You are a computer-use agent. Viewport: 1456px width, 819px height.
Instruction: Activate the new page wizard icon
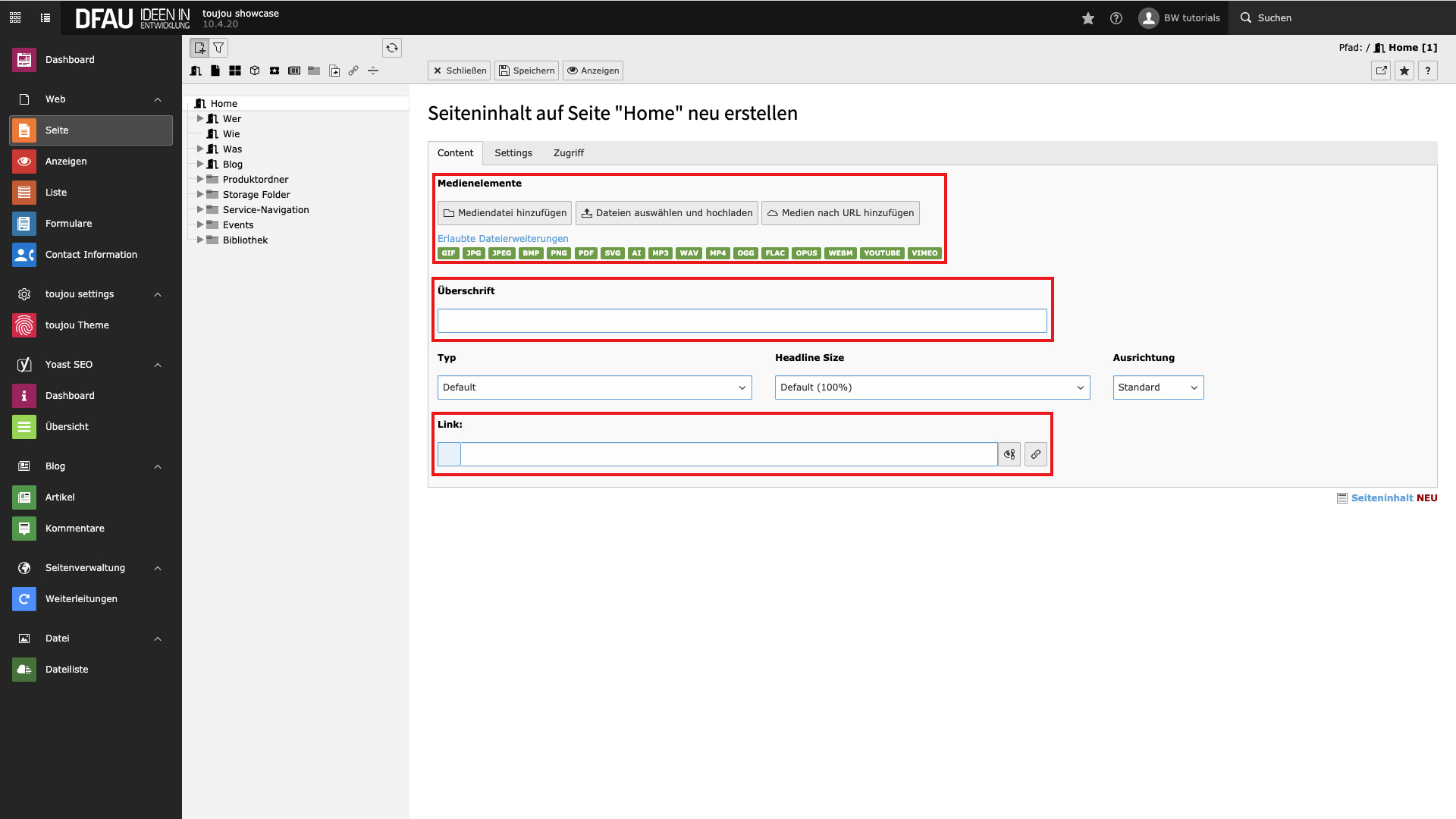199,48
